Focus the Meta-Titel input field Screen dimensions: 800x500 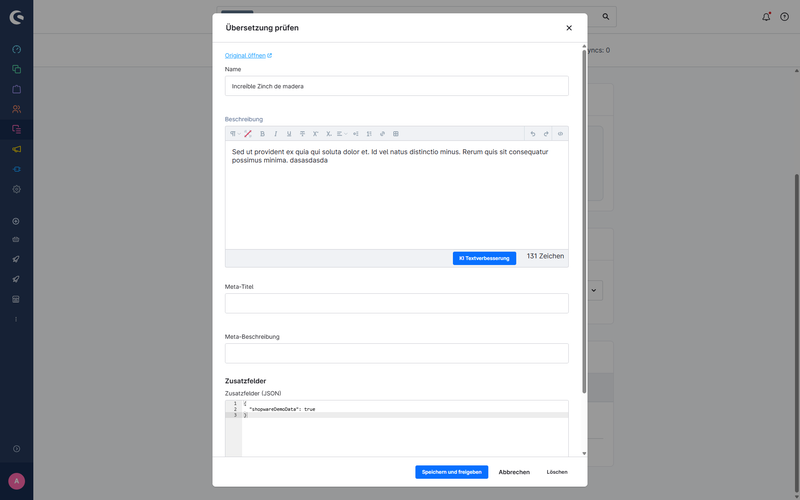click(396, 304)
